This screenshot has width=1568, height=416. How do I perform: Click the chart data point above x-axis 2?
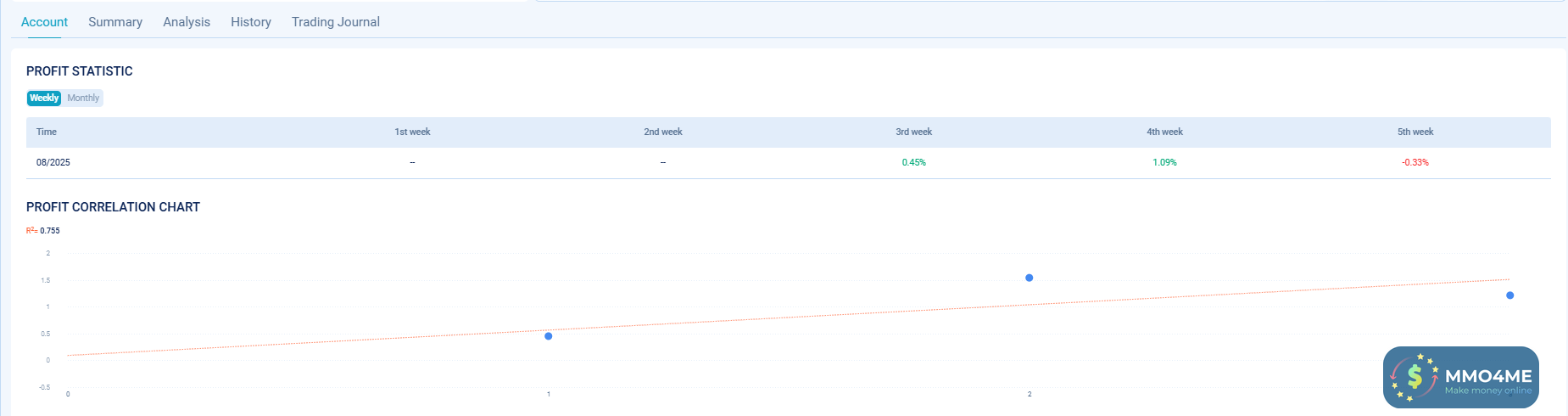(x=1030, y=278)
